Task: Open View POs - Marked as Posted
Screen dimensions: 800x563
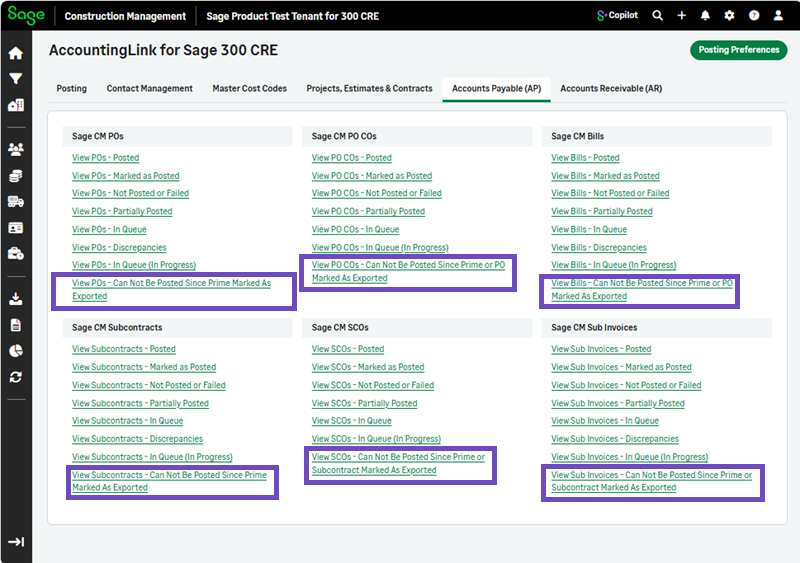Action: pos(126,176)
